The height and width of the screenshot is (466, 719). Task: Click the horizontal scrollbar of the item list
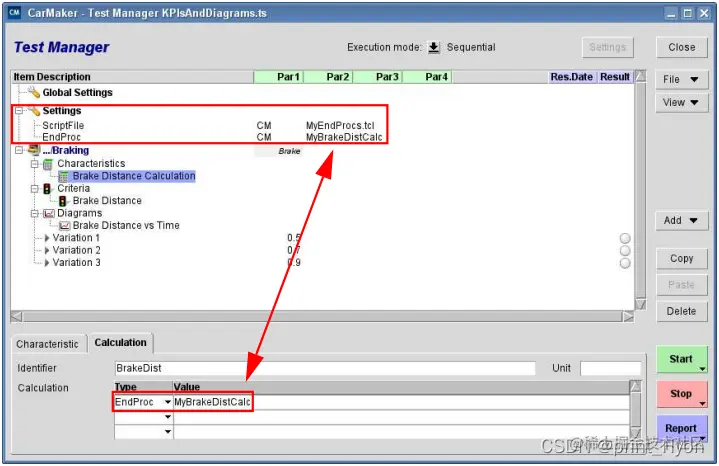pos(322,316)
